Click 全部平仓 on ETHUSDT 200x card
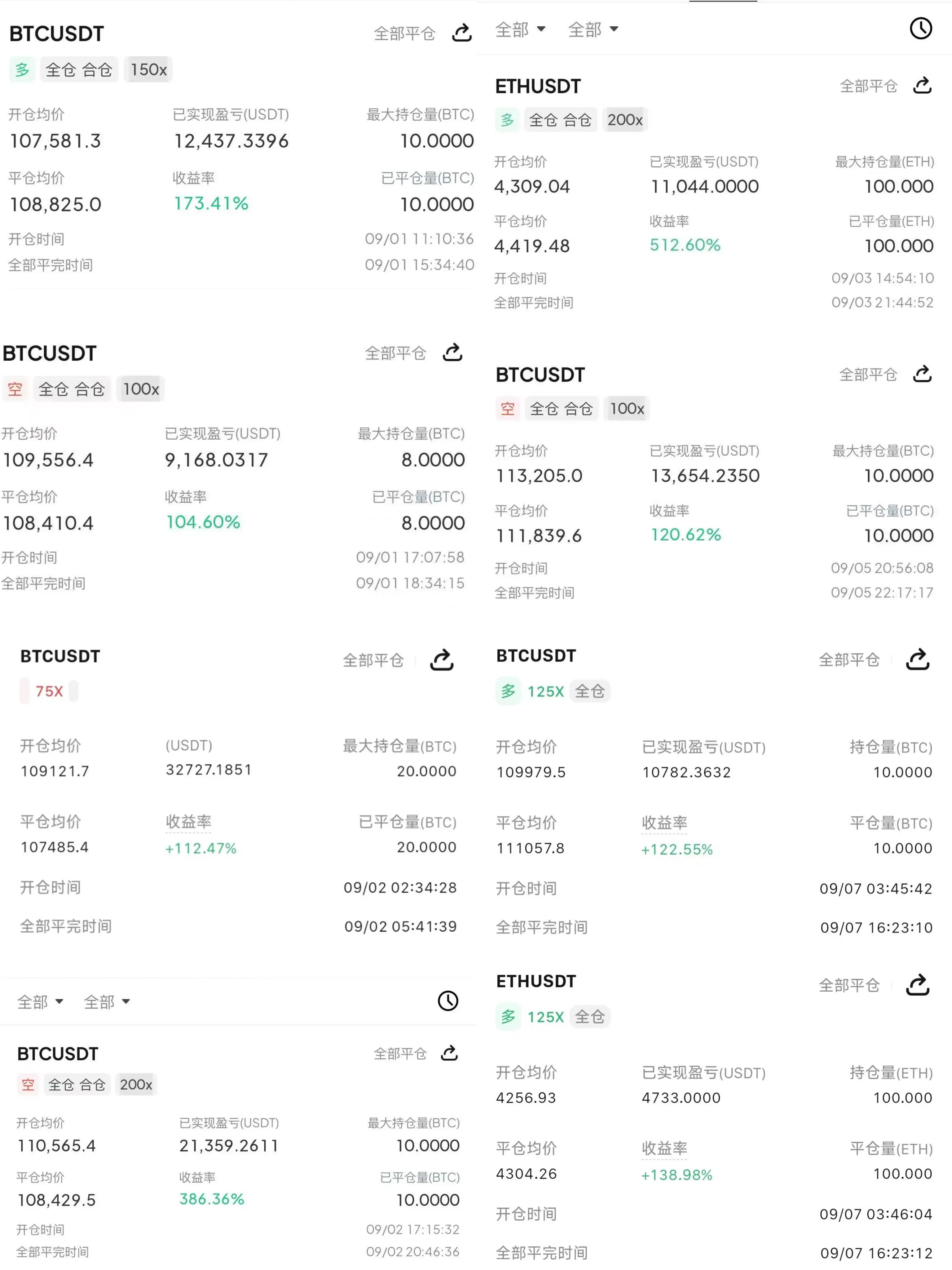The width and height of the screenshot is (952, 1270). point(868,86)
